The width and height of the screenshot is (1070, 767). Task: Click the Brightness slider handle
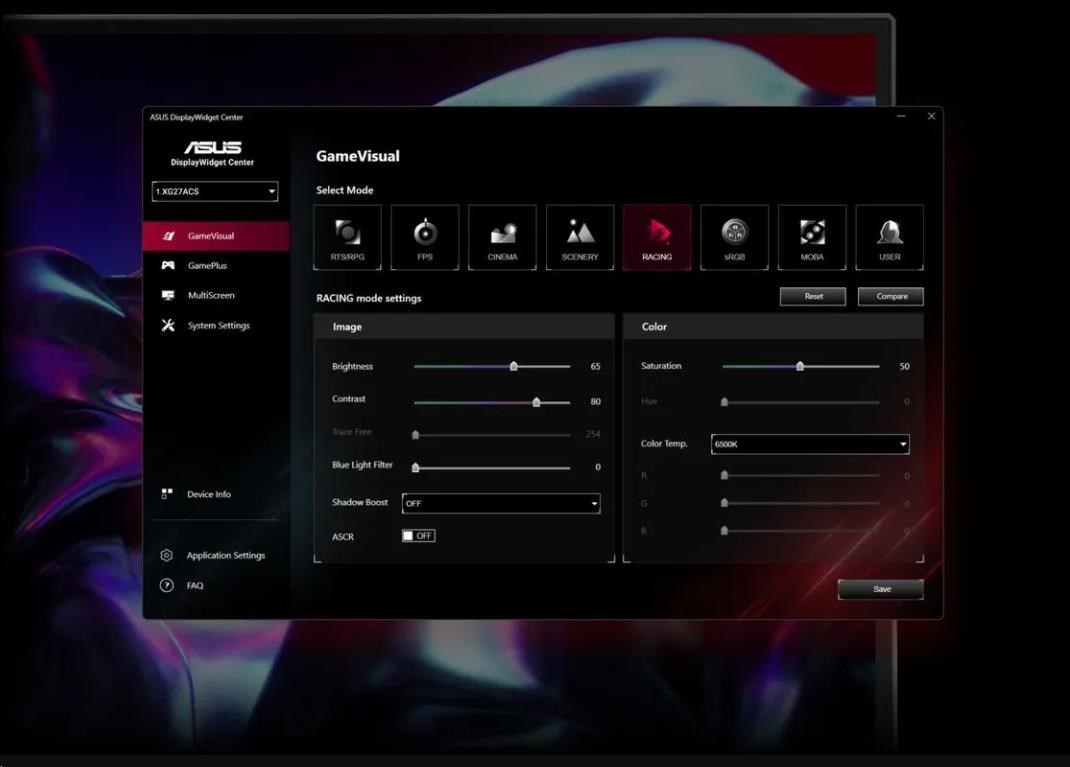pos(514,366)
